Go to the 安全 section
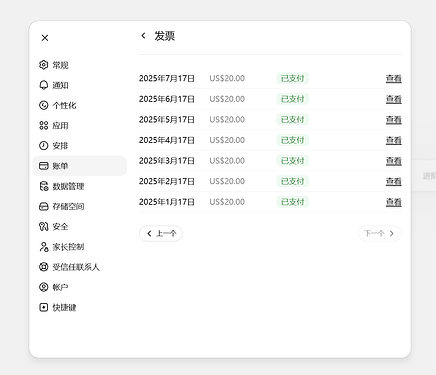Image resolution: width=436 pixels, height=375 pixels. [80, 227]
